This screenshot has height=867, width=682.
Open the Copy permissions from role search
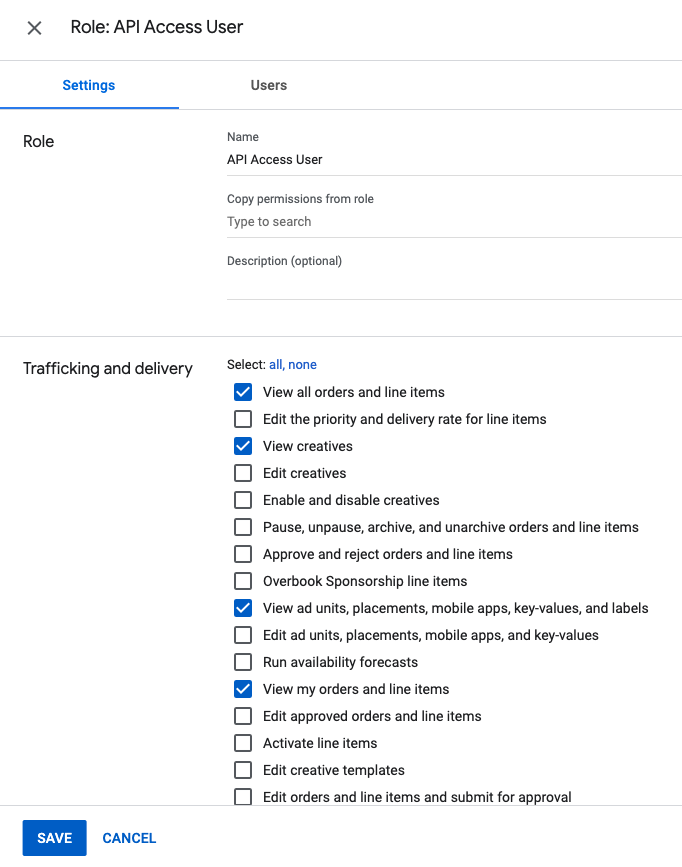pos(453,222)
